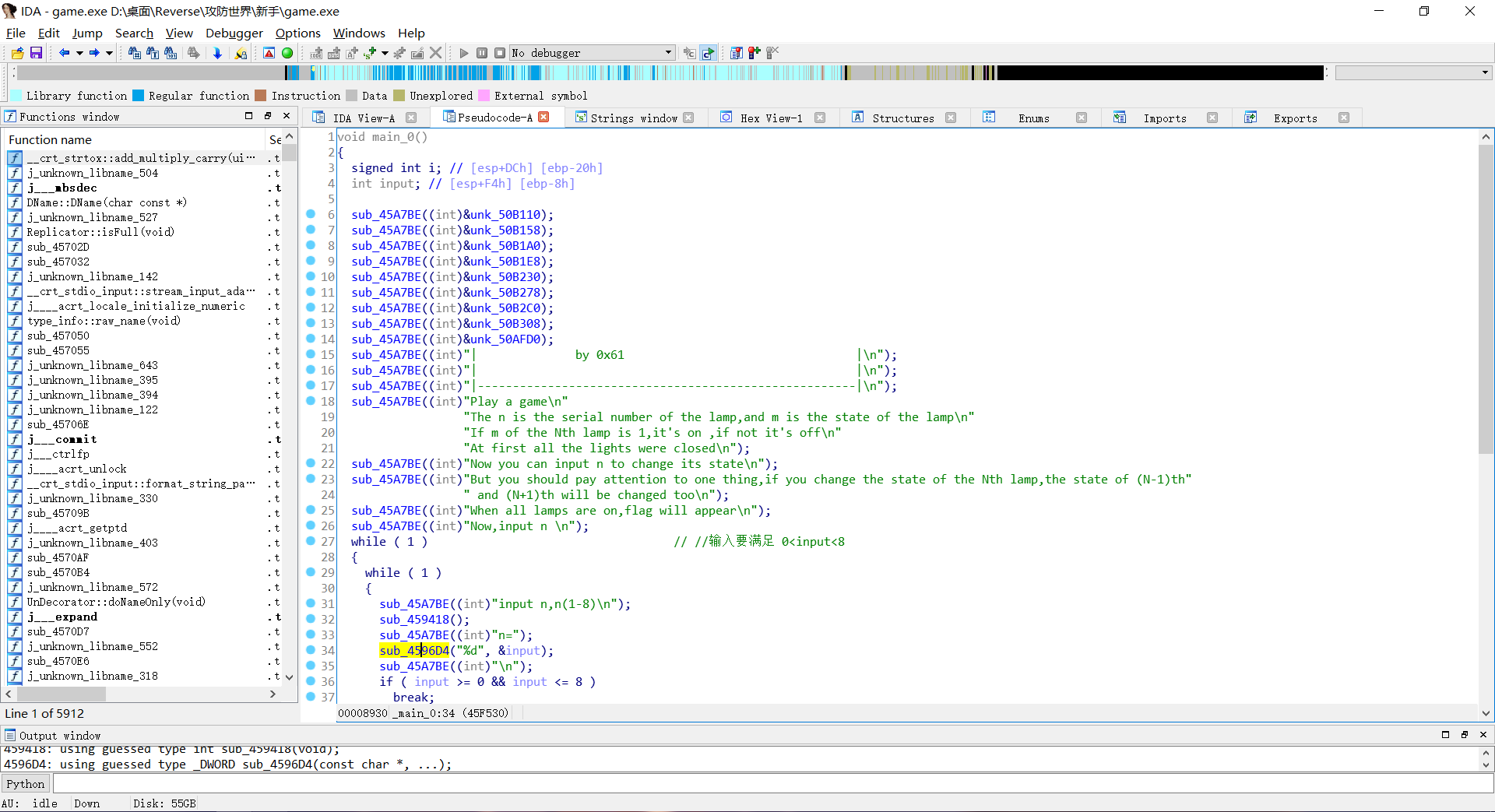Close the Functions window panel
1495x812 pixels.
coord(287,116)
